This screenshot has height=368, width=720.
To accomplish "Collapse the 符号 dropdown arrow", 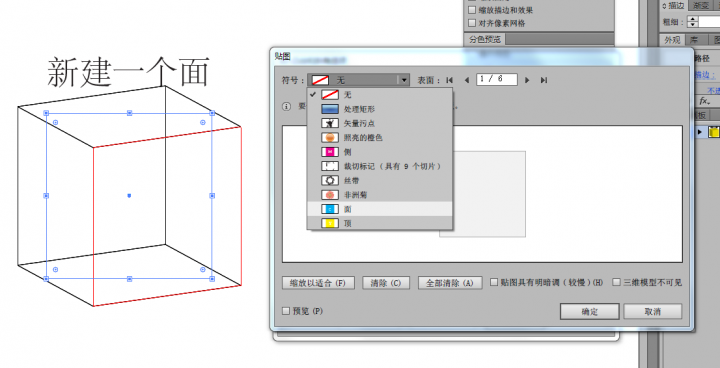I will click(404, 80).
